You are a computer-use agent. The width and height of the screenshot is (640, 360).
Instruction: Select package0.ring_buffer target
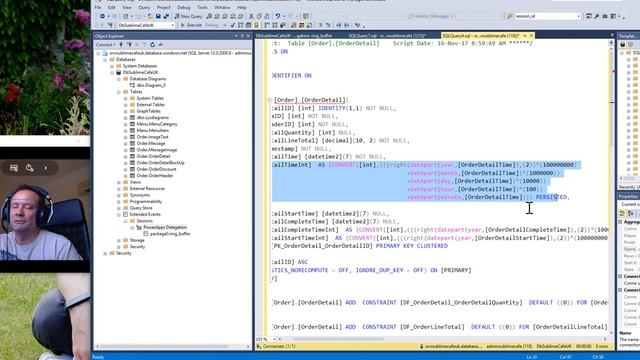pos(170,234)
